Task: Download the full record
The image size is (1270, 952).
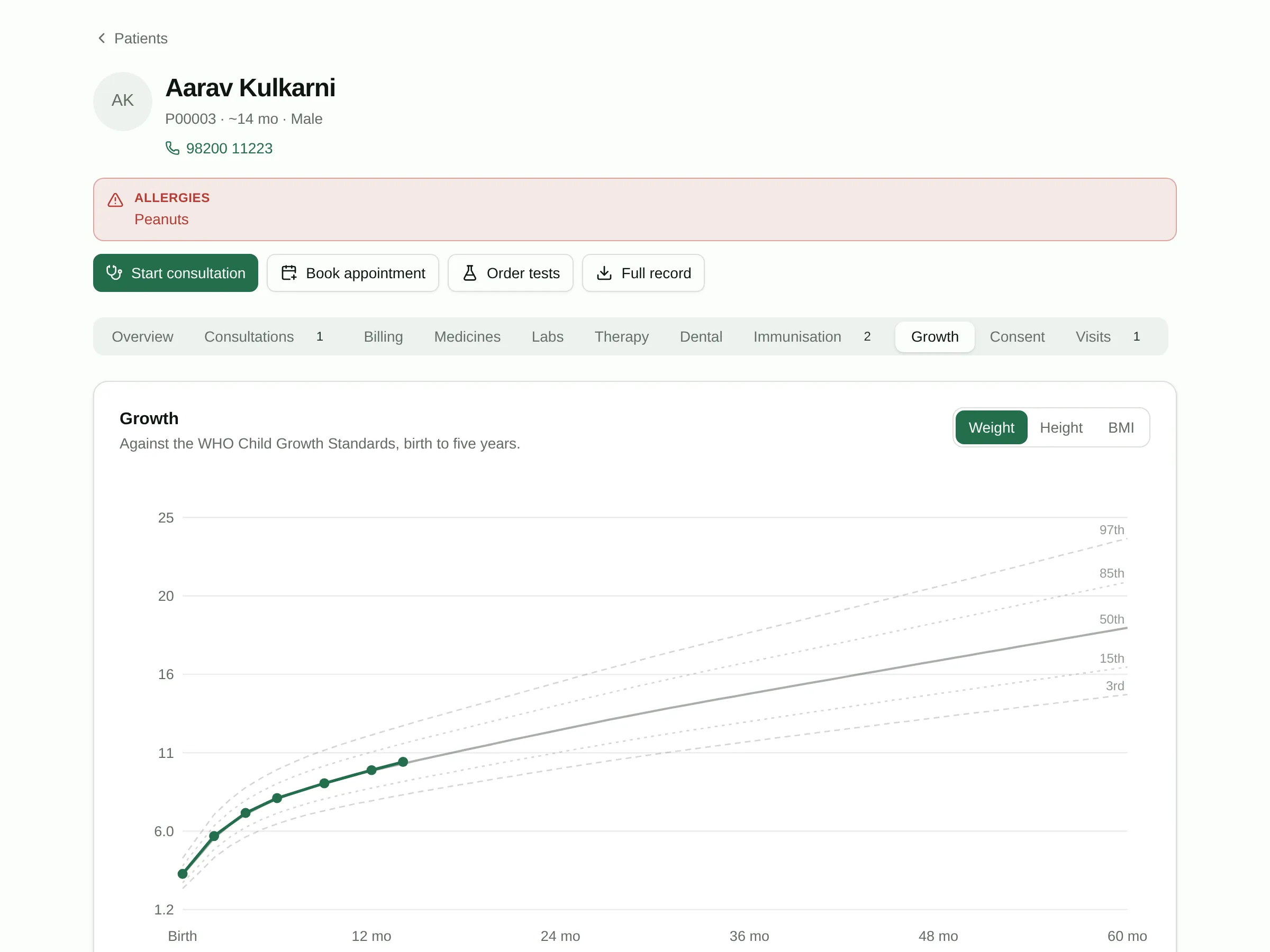Action: (643, 272)
